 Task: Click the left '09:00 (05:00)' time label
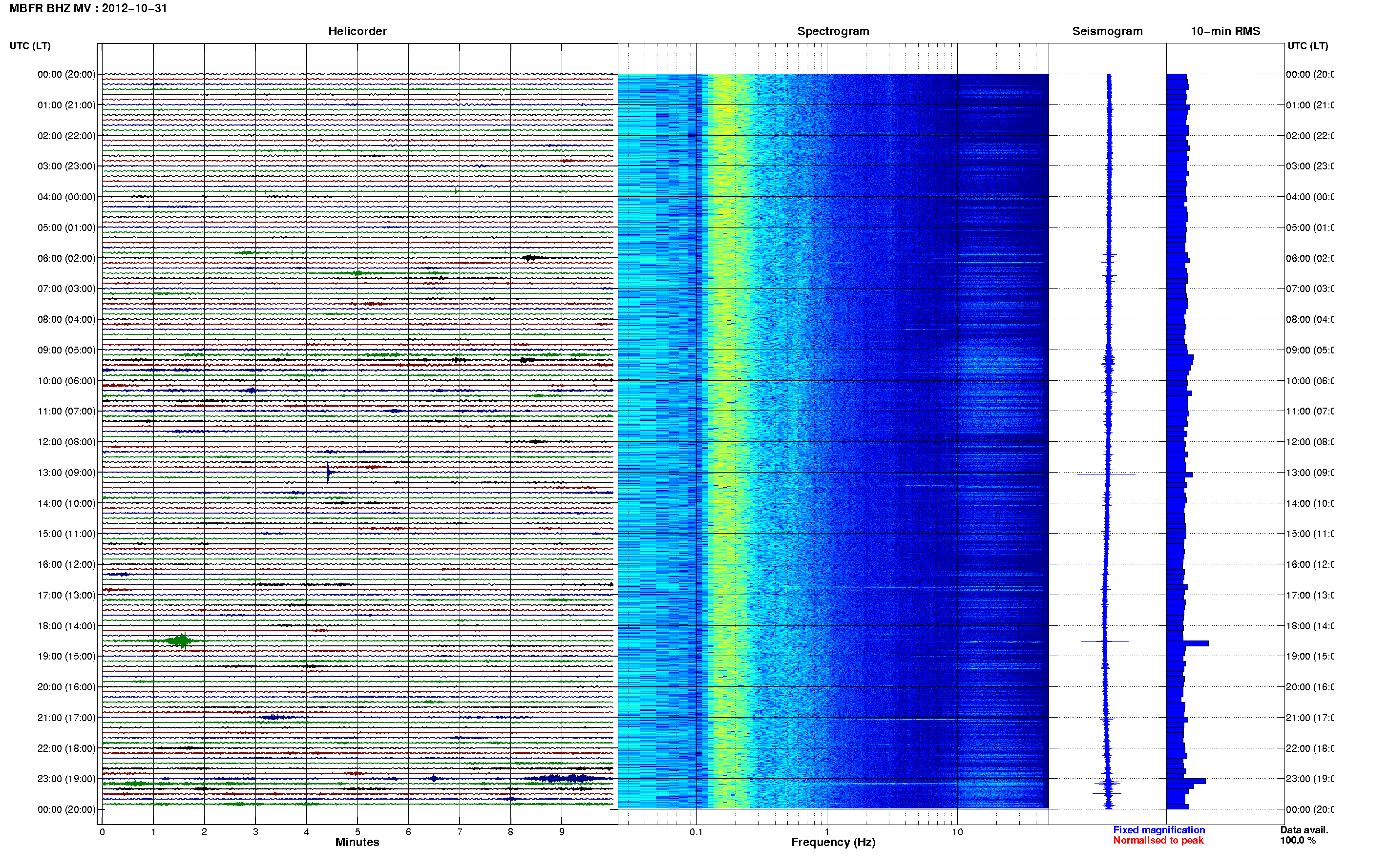point(66,350)
